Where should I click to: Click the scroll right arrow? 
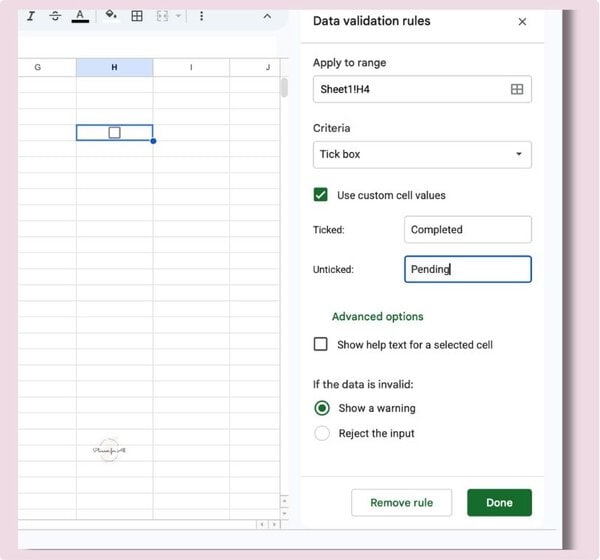[x=274, y=524]
